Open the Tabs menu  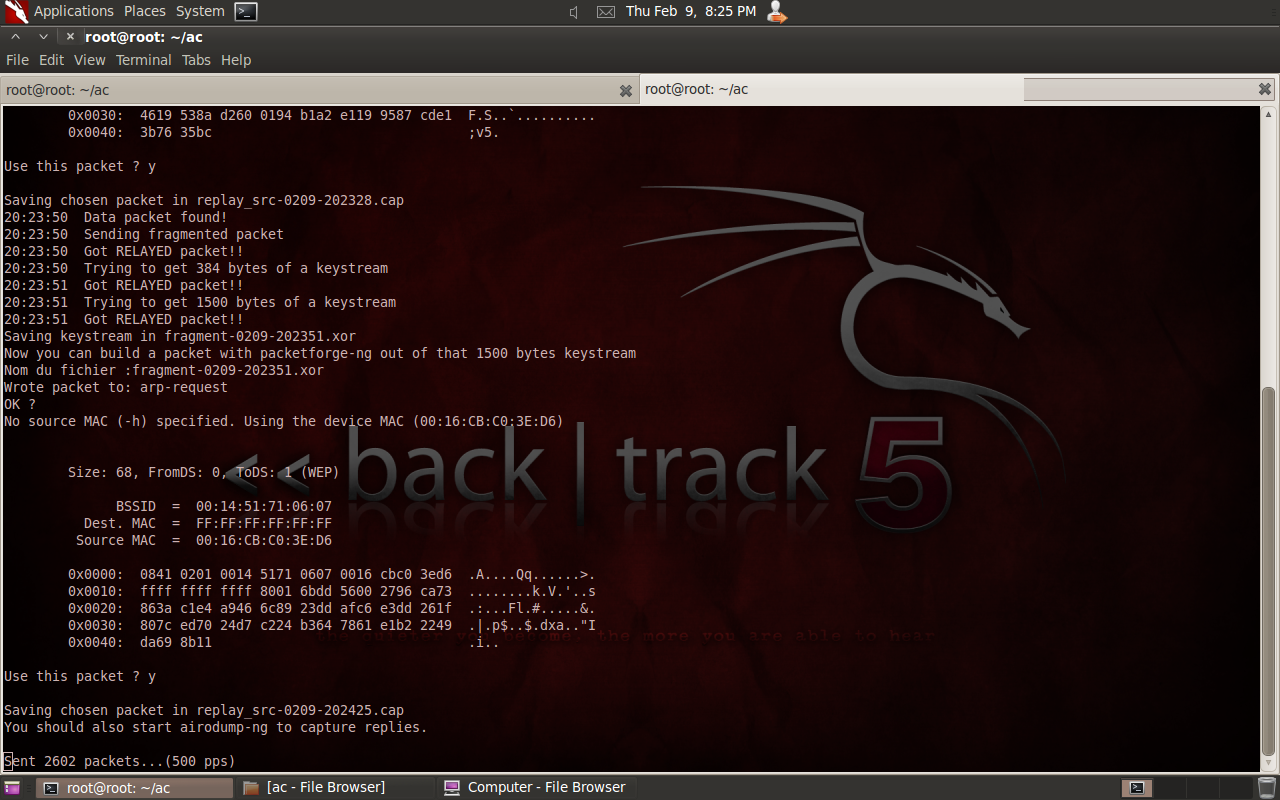(x=196, y=60)
